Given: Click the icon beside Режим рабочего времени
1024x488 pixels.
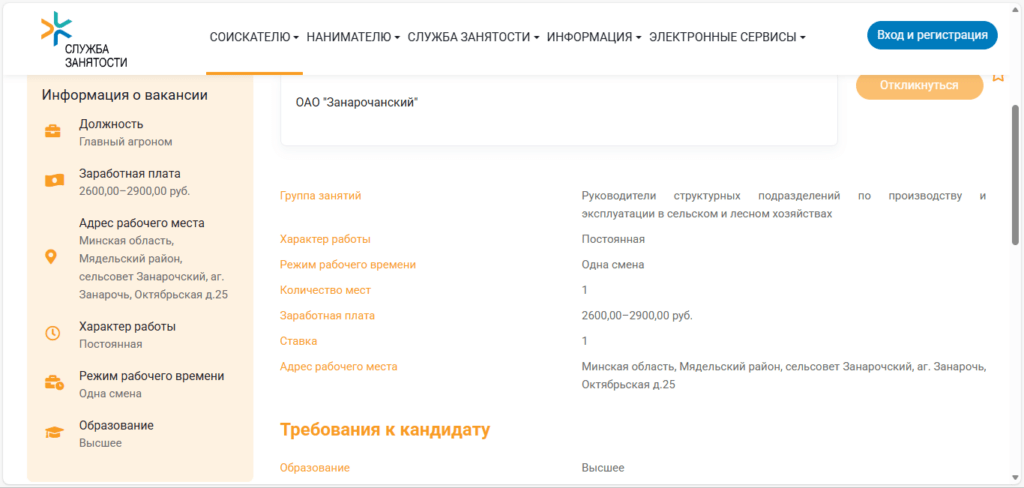Looking at the screenshot, I should 53,383.
